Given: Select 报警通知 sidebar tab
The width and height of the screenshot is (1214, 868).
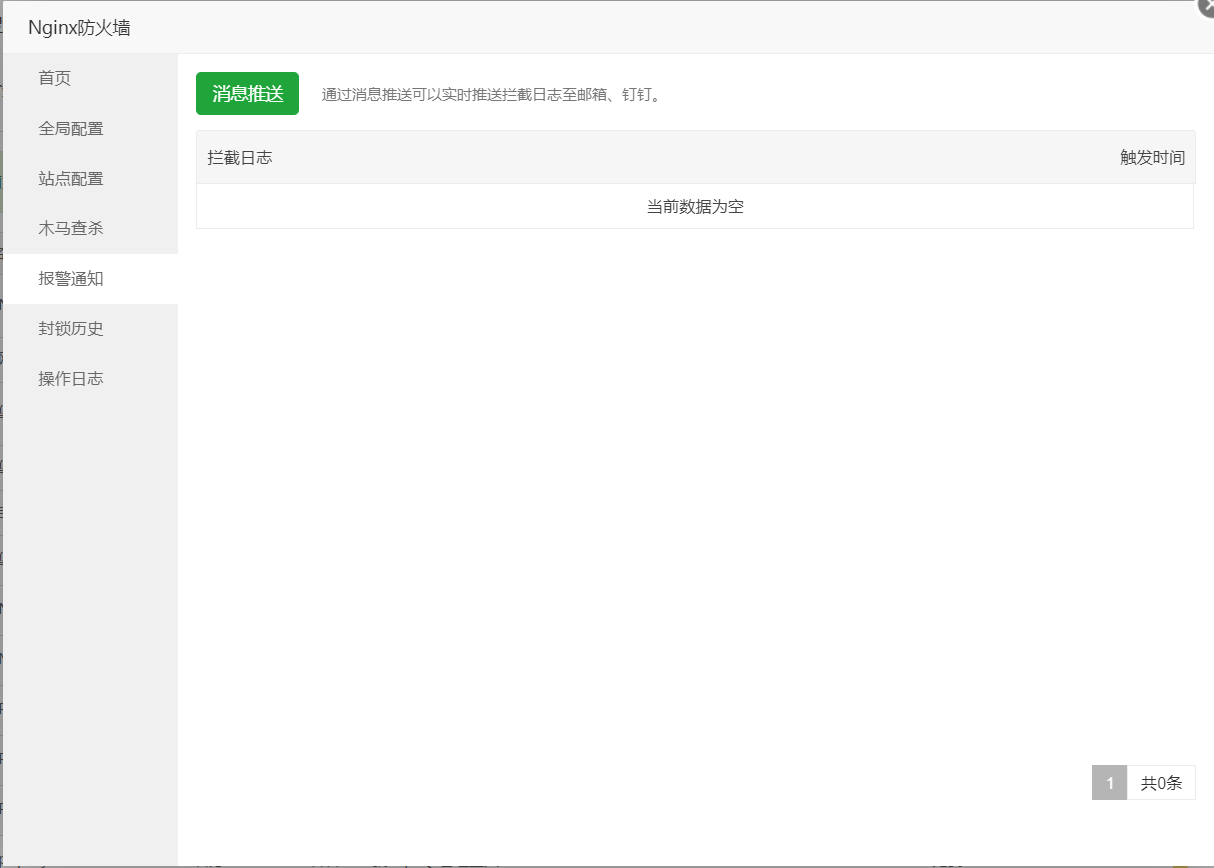Looking at the screenshot, I should pyautogui.click(x=90, y=279).
